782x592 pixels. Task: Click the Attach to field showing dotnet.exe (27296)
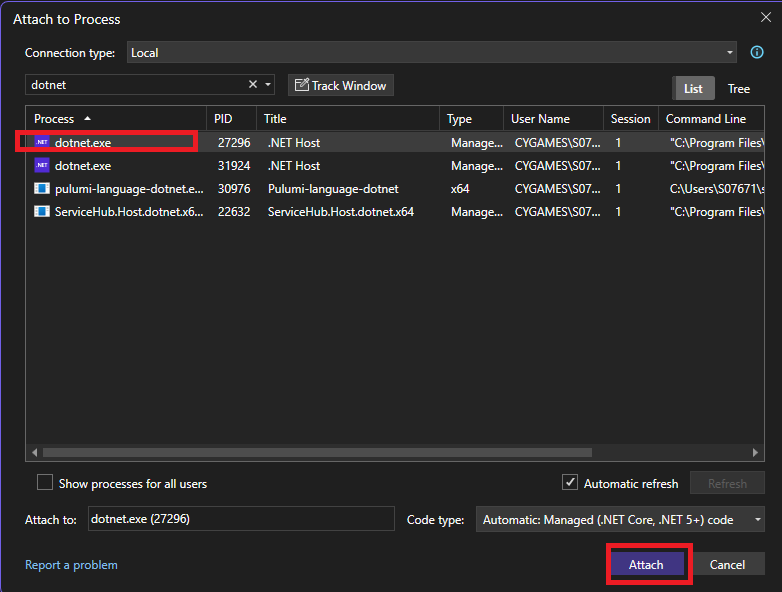241,519
